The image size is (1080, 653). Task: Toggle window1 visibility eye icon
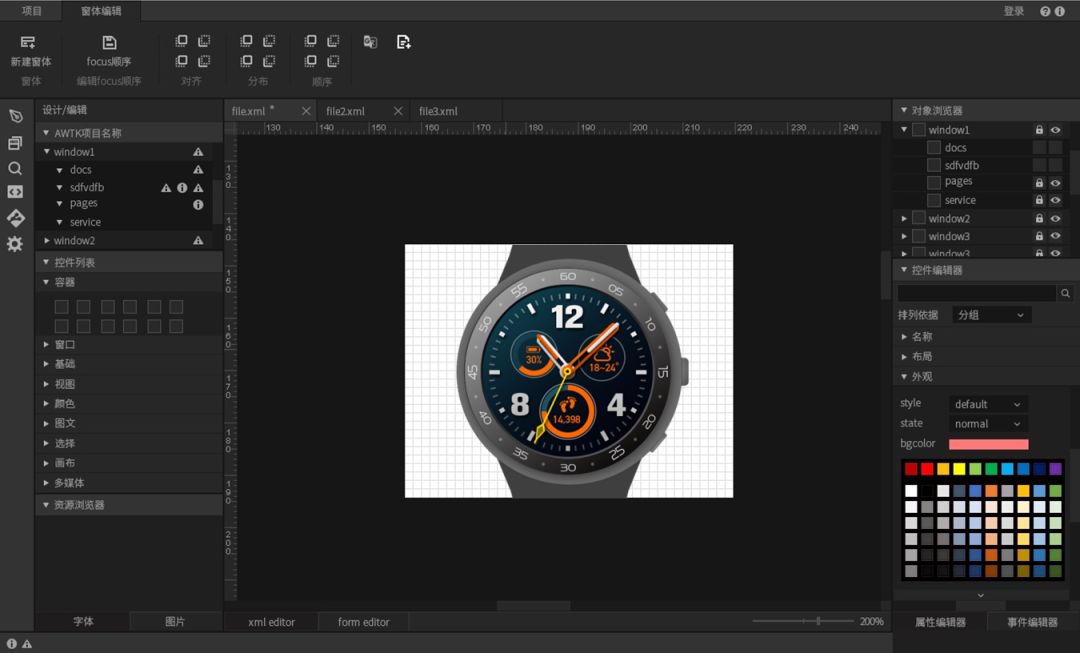coord(1055,129)
